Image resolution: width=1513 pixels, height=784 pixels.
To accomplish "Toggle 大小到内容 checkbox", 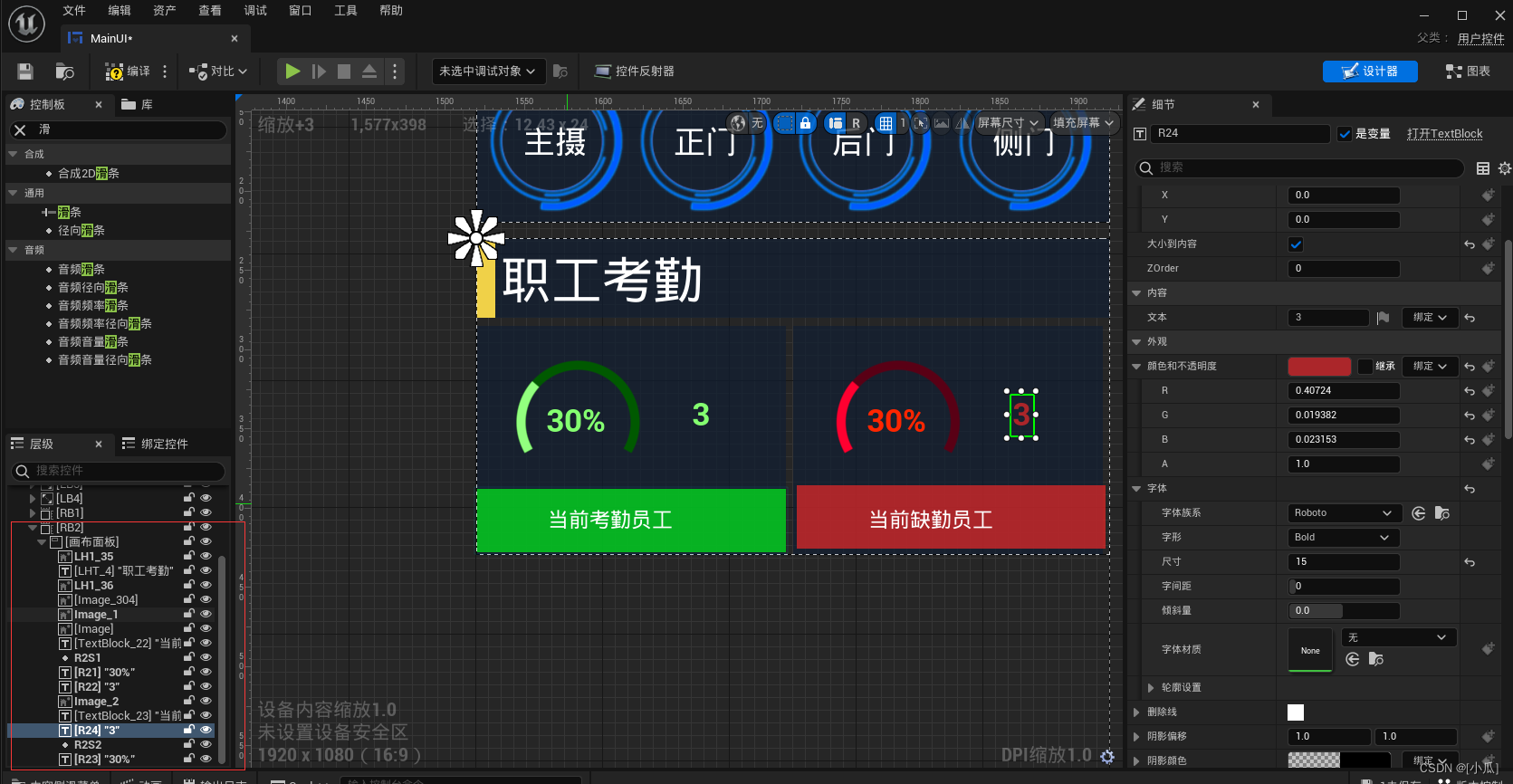I will 1296,244.
